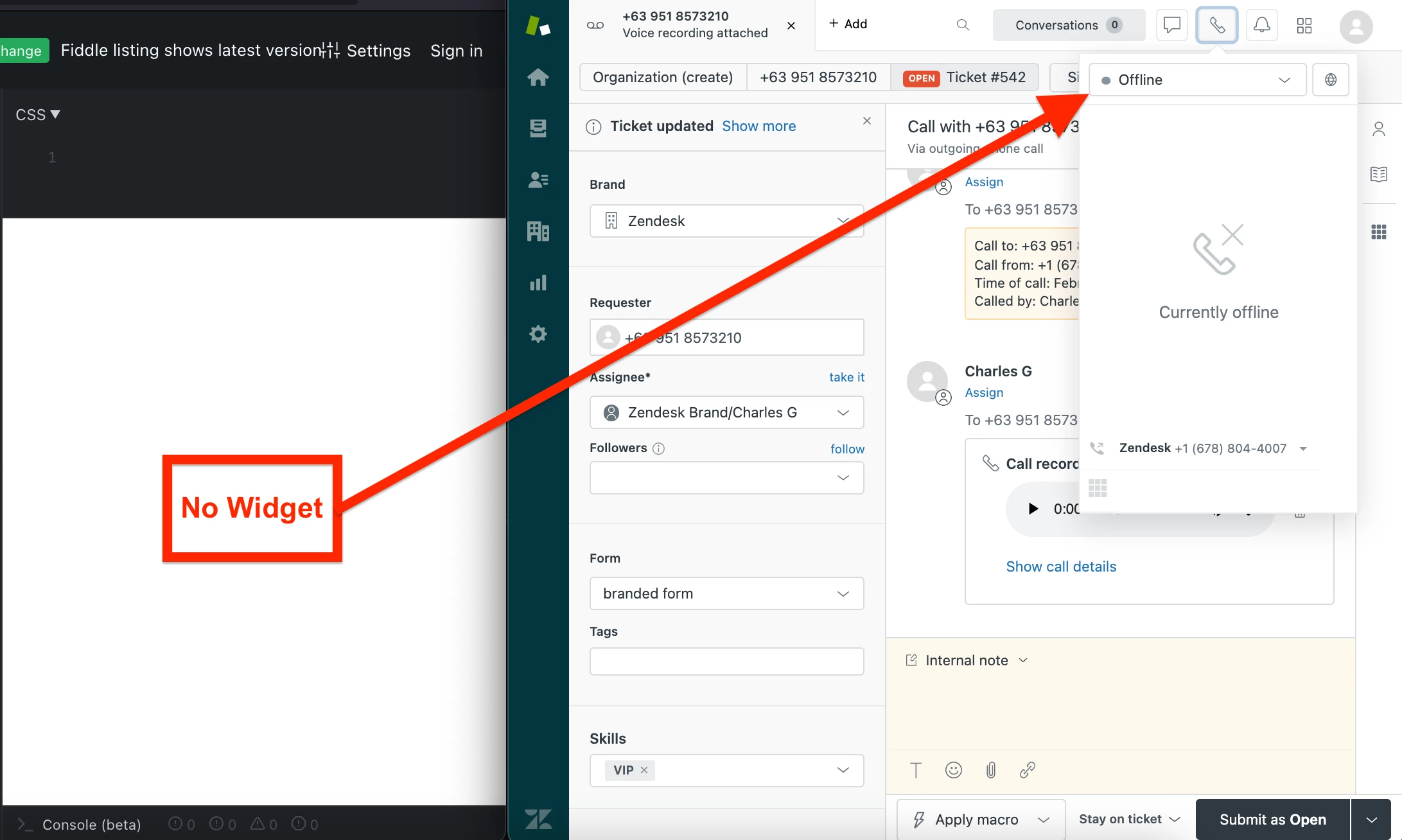Expand the Offline status dropdown
This screenshot has height=840, width=1402.
point(1197,80)
